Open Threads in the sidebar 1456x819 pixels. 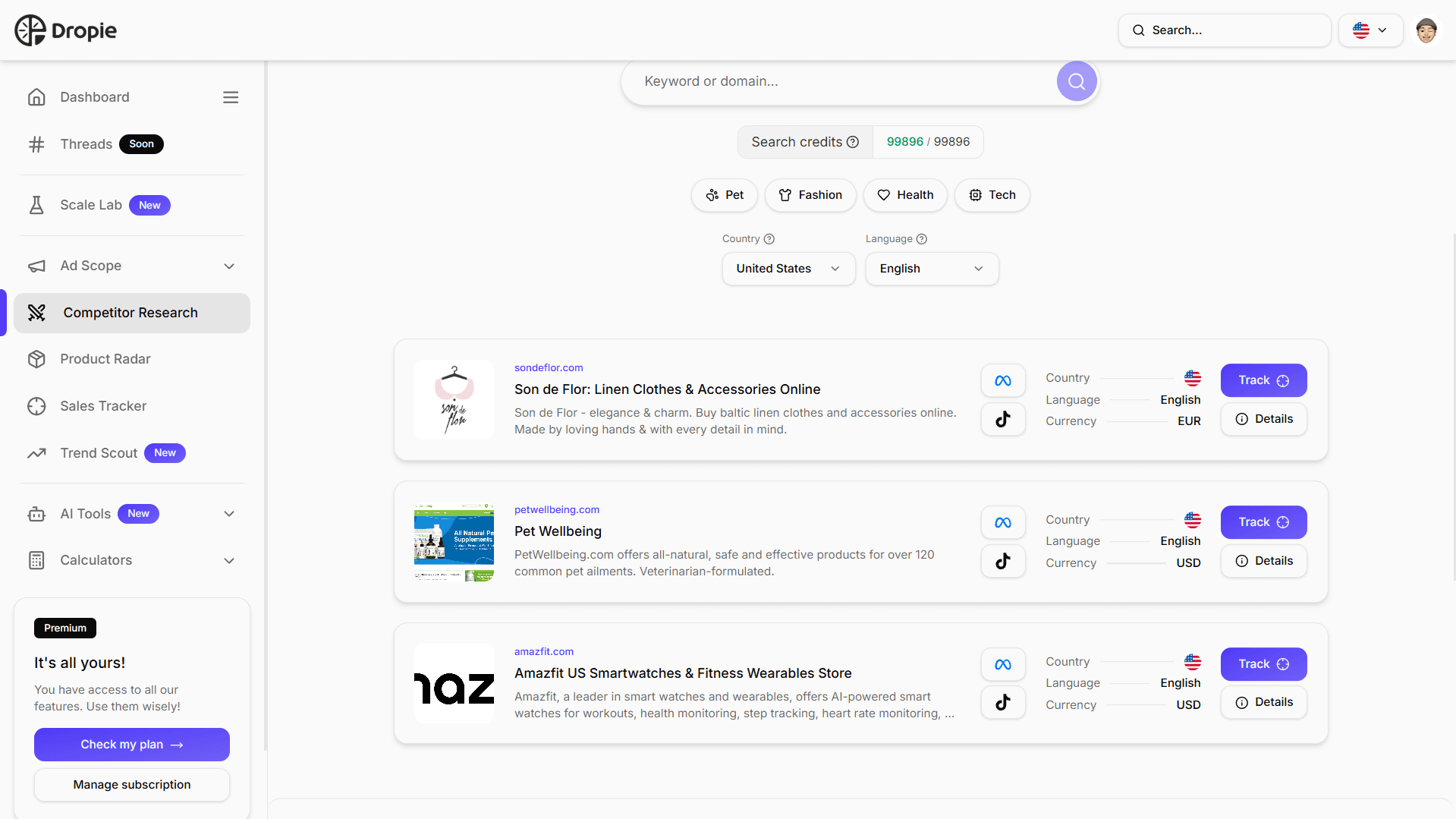[x=86, y=144]
